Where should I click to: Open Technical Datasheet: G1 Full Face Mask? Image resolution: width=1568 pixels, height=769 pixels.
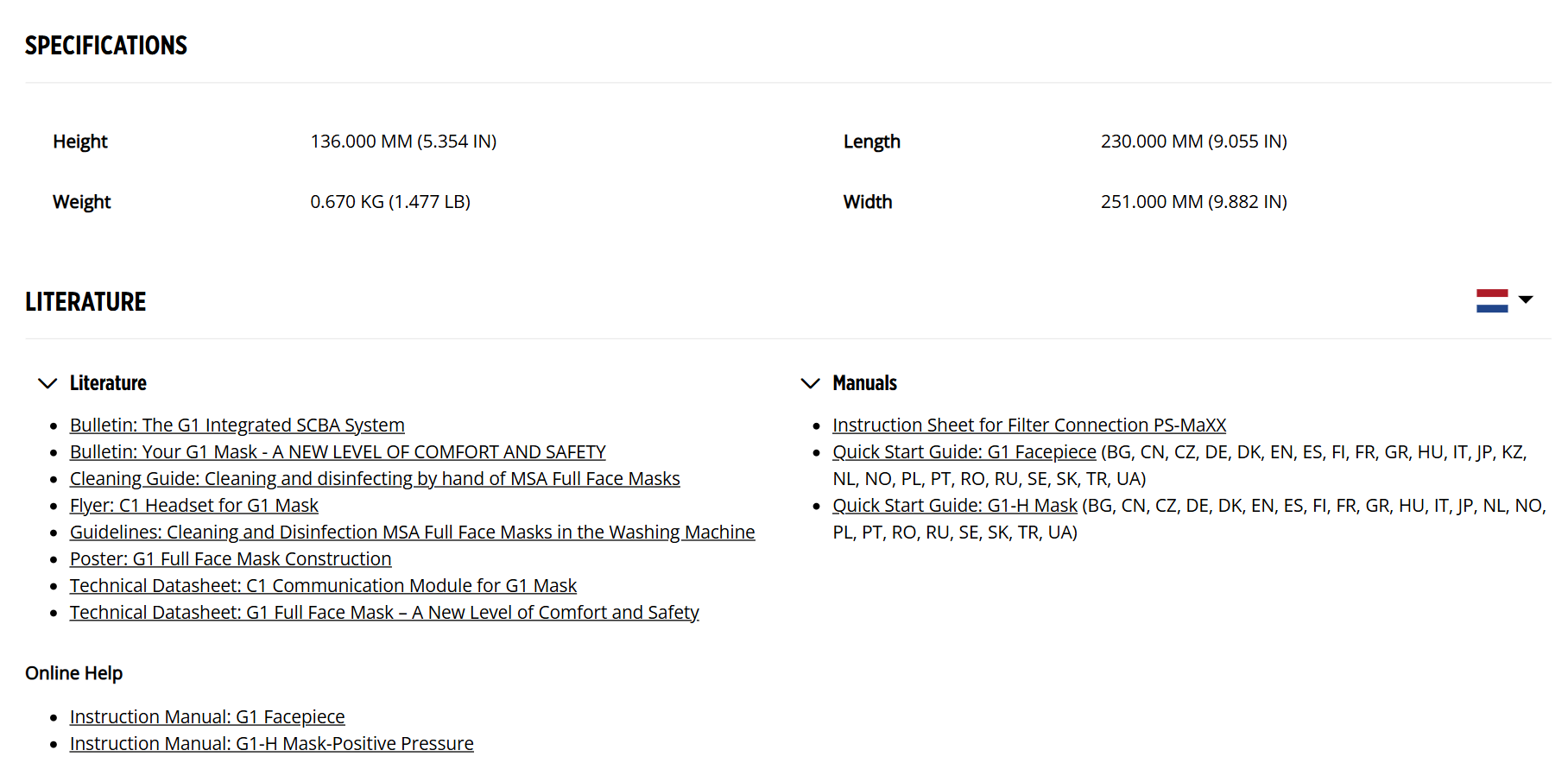click(384, 613)
